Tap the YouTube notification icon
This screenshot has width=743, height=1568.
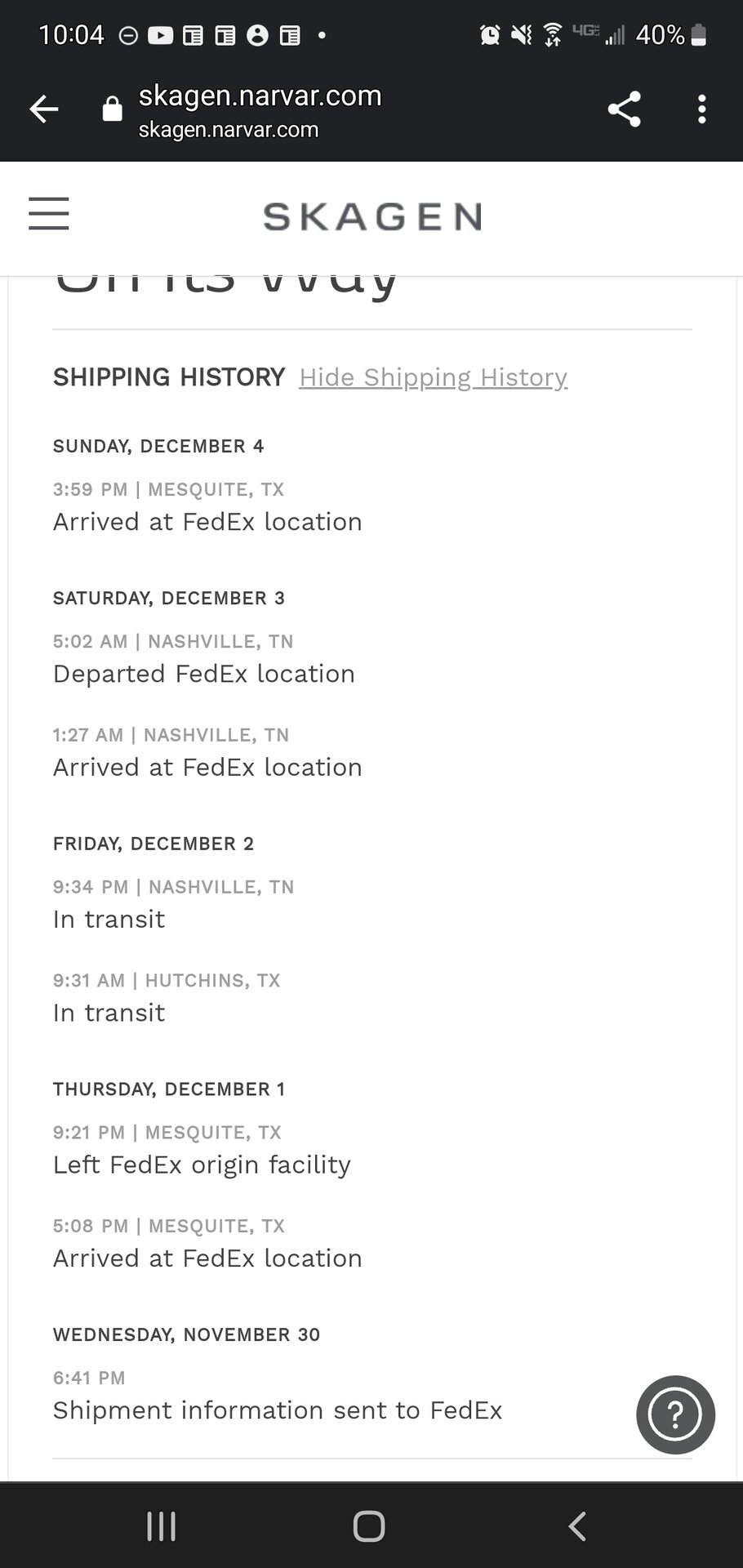click(x=160, y=35)
